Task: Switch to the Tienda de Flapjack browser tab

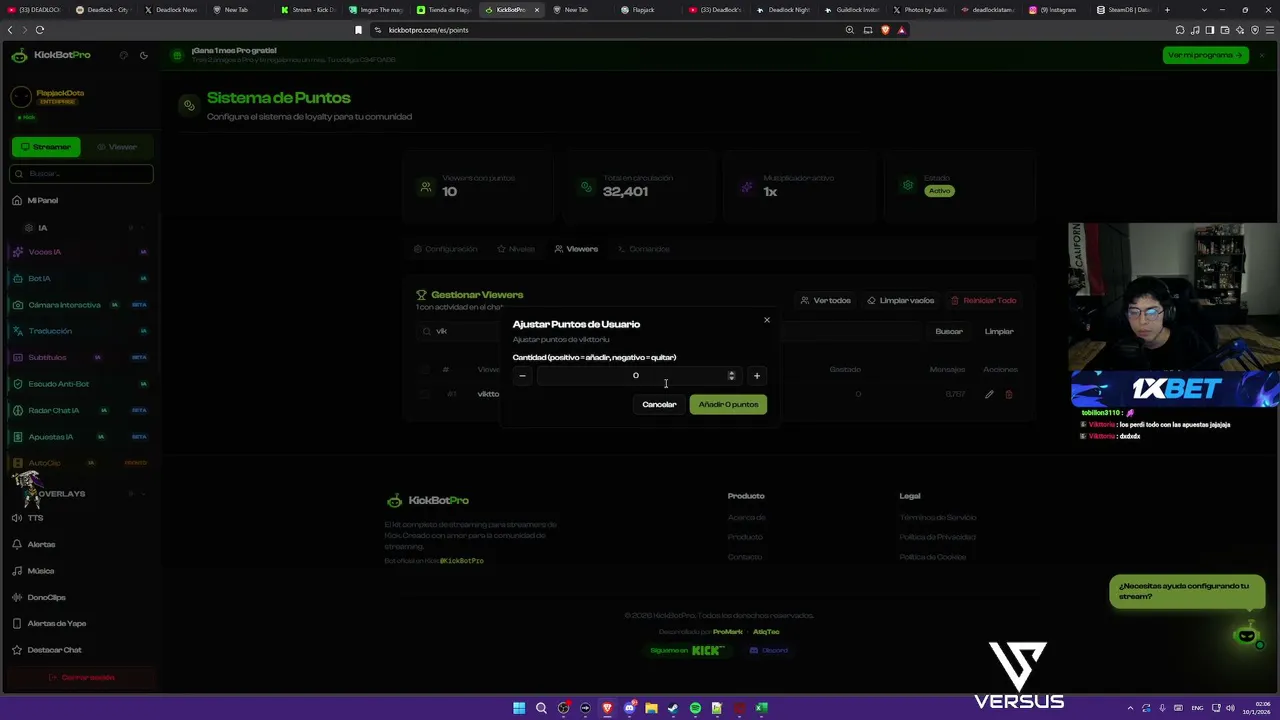Action: tap(442, 9)
